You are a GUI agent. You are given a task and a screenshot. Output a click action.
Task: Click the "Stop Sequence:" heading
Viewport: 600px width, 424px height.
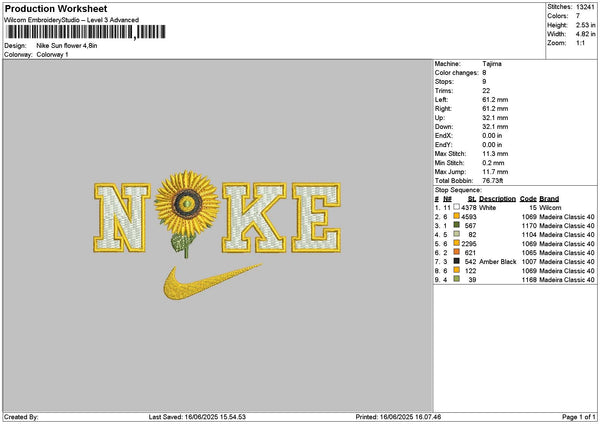[x=458, y=190]
